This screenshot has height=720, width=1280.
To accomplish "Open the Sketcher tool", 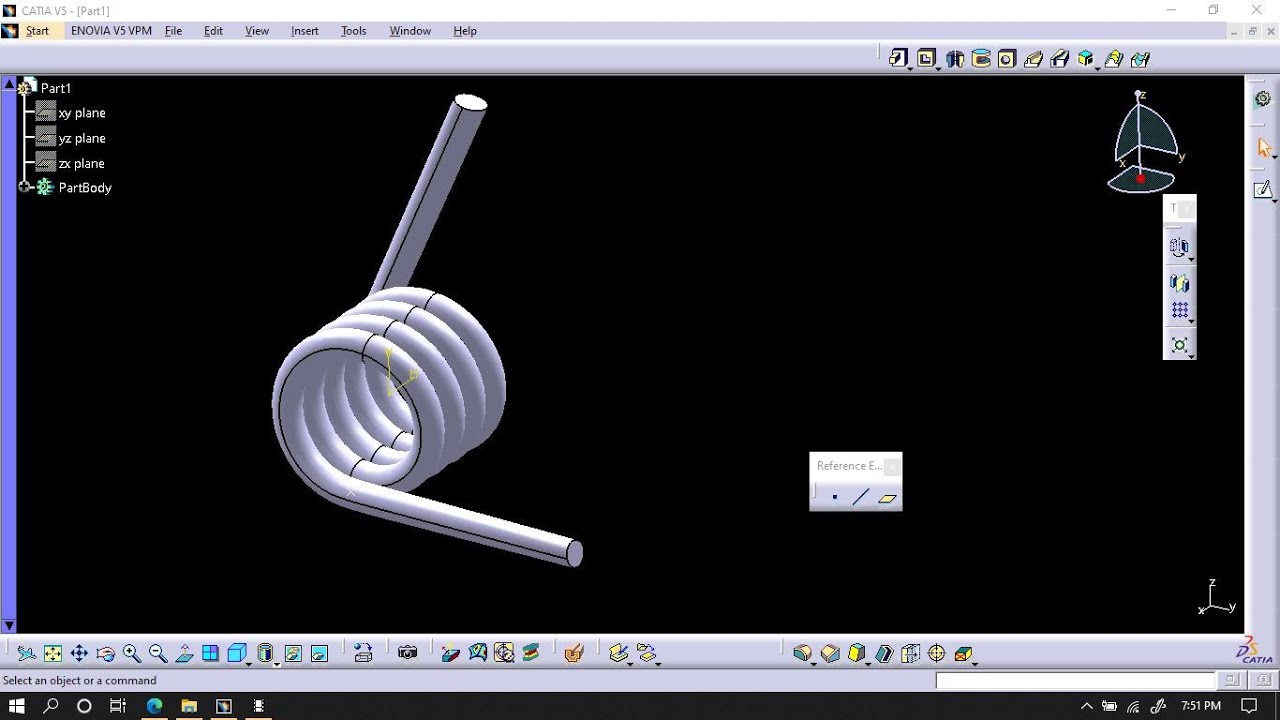I will 1263,189.
